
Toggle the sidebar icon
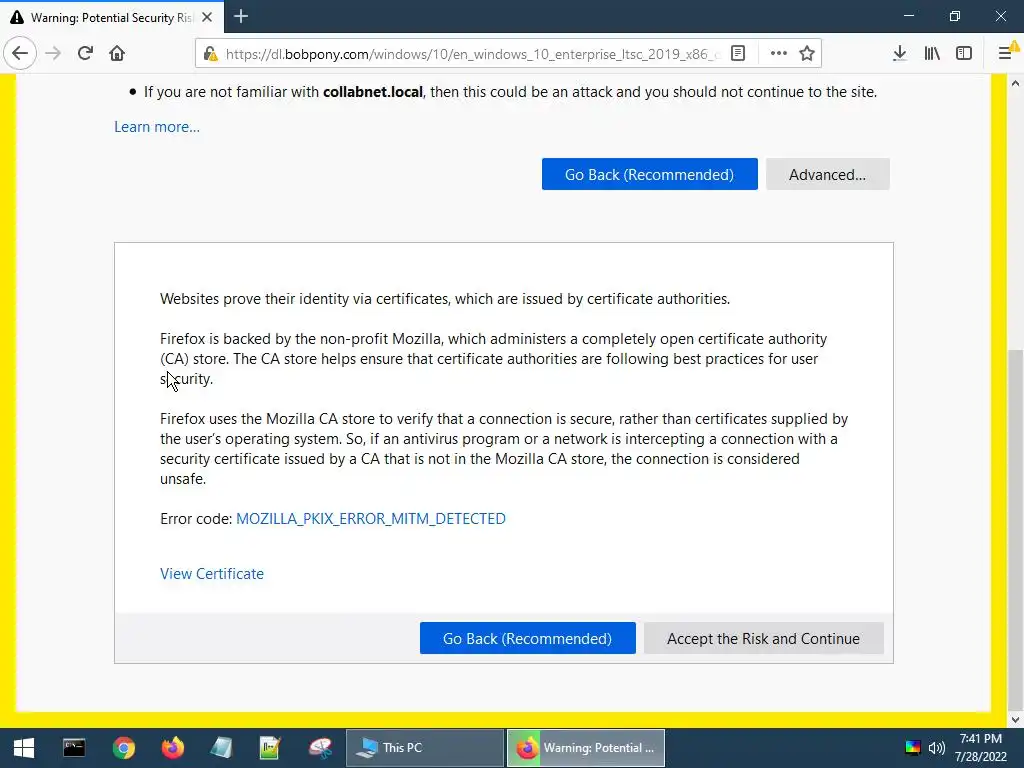tap(964, 54)
